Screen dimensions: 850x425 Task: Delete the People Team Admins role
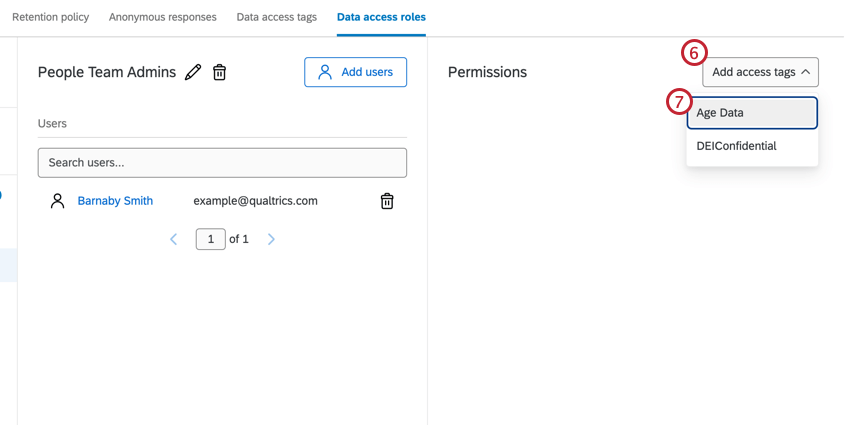click(x=220, y=72)
